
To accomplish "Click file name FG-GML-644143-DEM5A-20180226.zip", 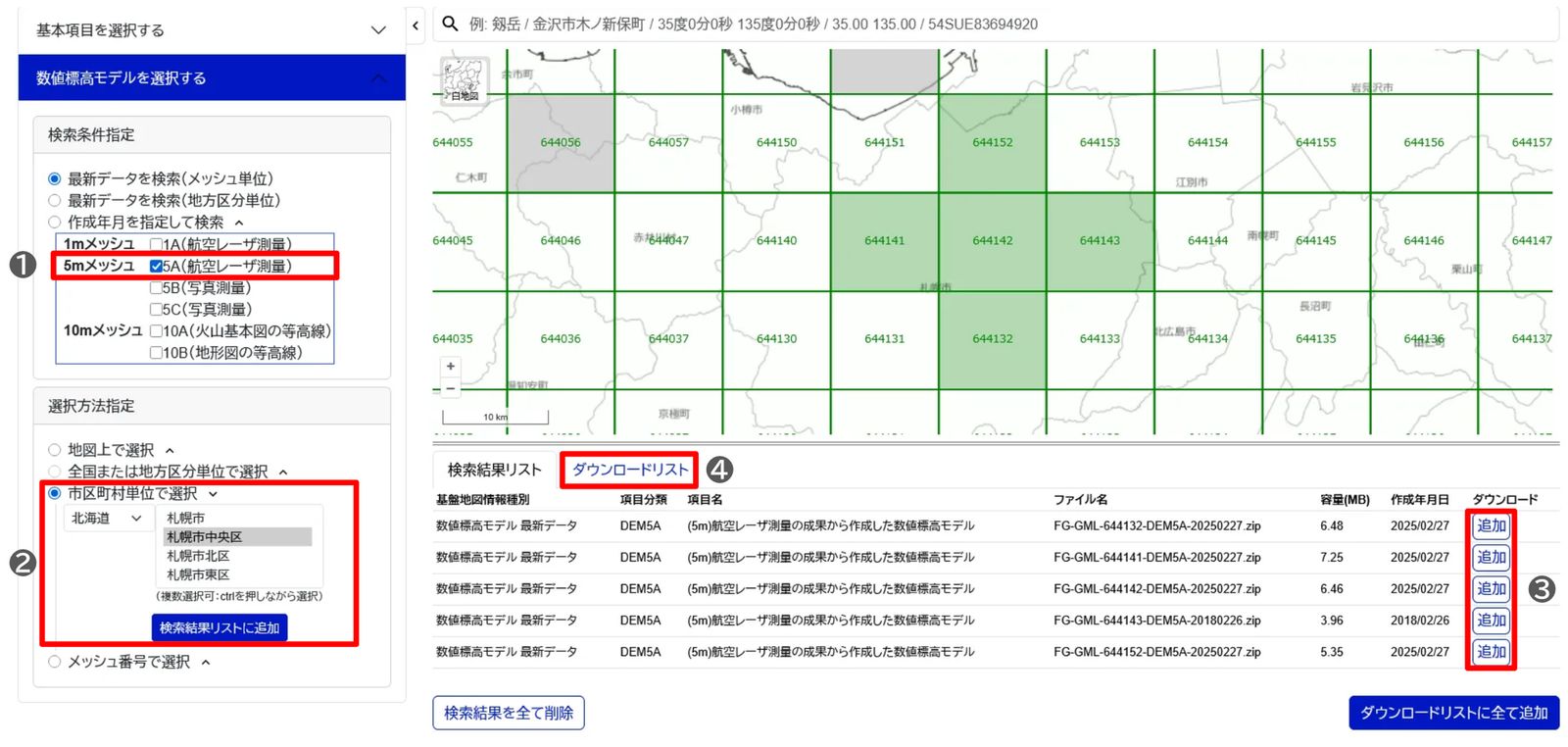I will tap(1157, 621).
